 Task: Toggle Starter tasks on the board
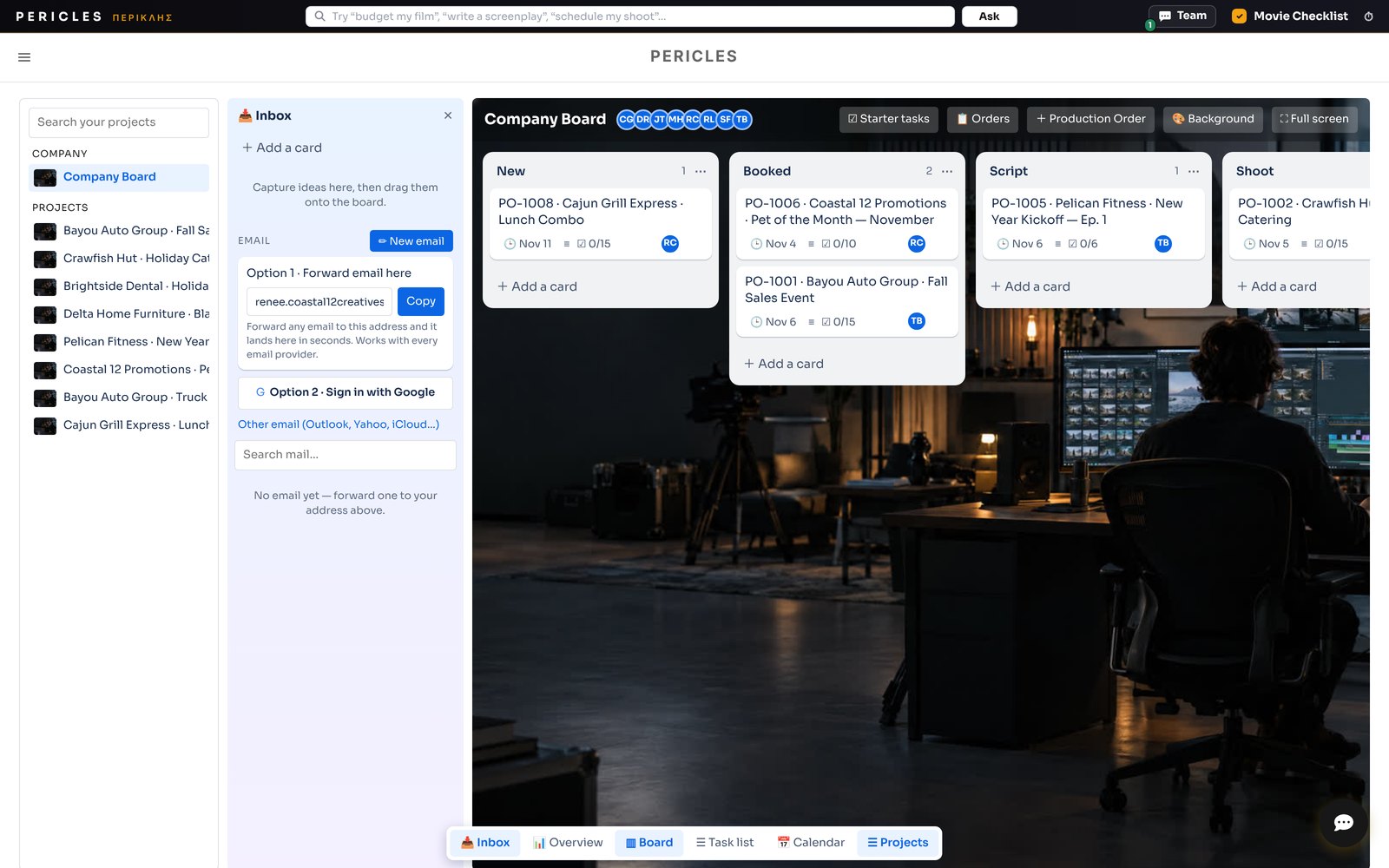888,119
